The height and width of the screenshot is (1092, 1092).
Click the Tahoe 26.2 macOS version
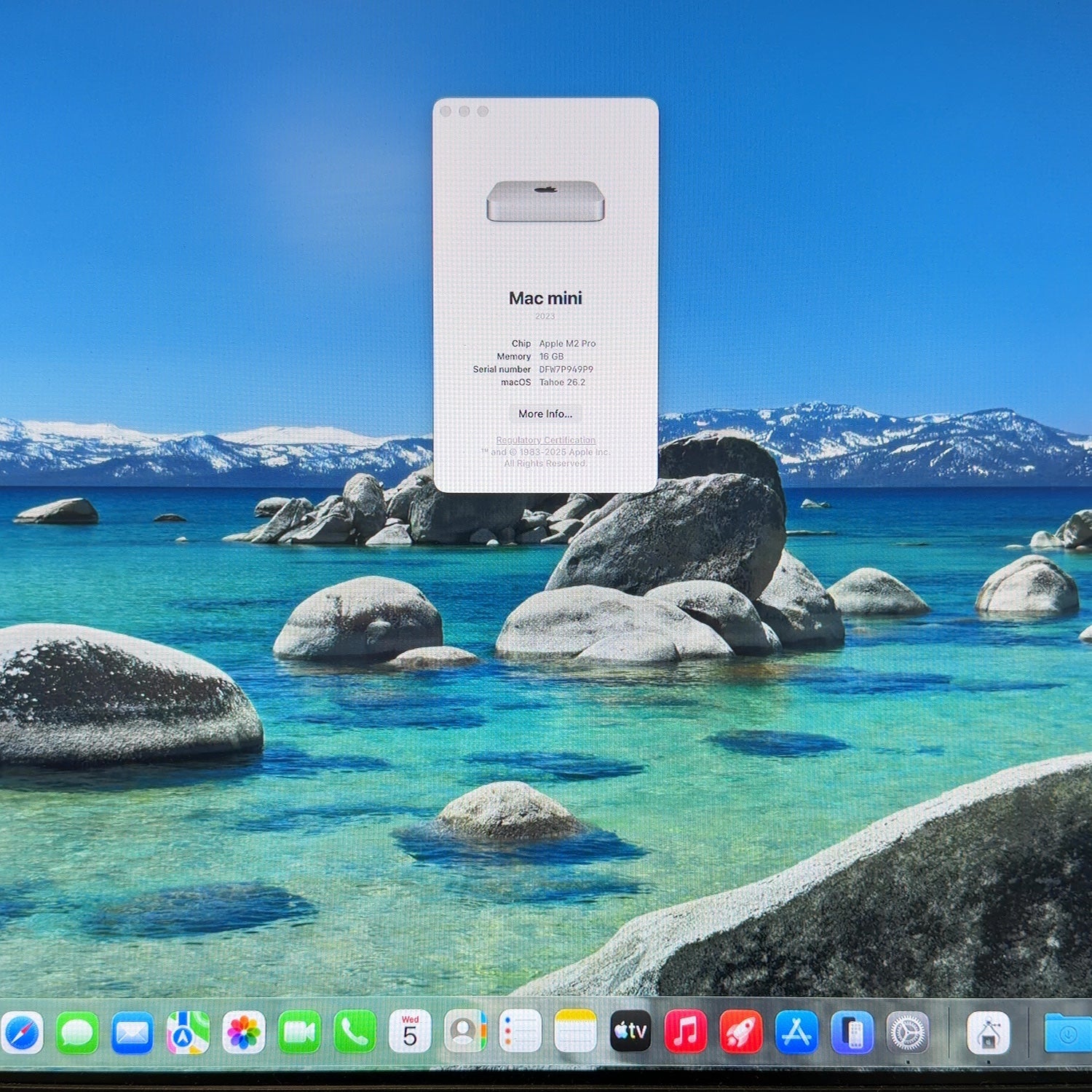[x=562, y=382]
